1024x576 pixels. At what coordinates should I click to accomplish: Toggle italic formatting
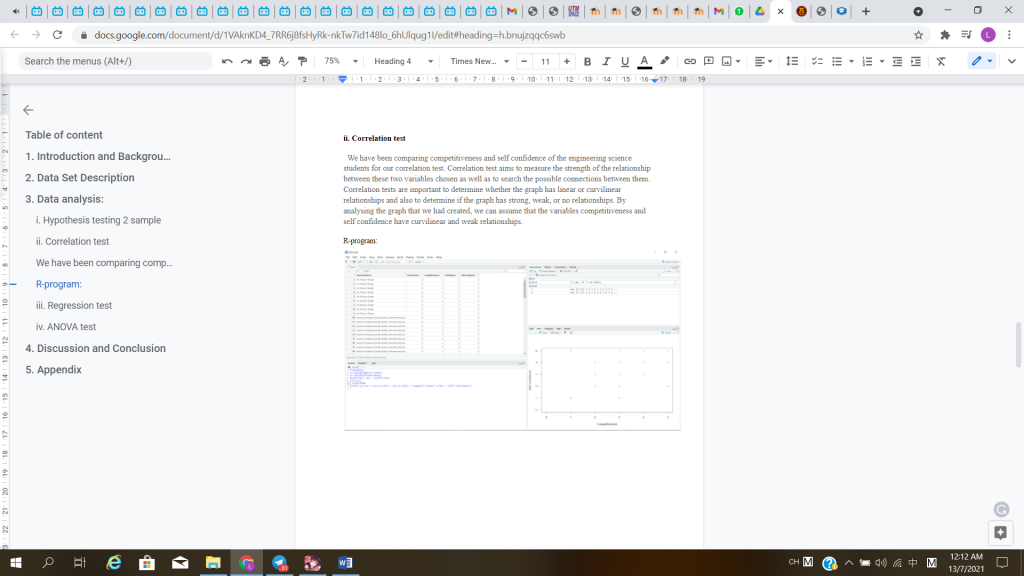(606, 61)
